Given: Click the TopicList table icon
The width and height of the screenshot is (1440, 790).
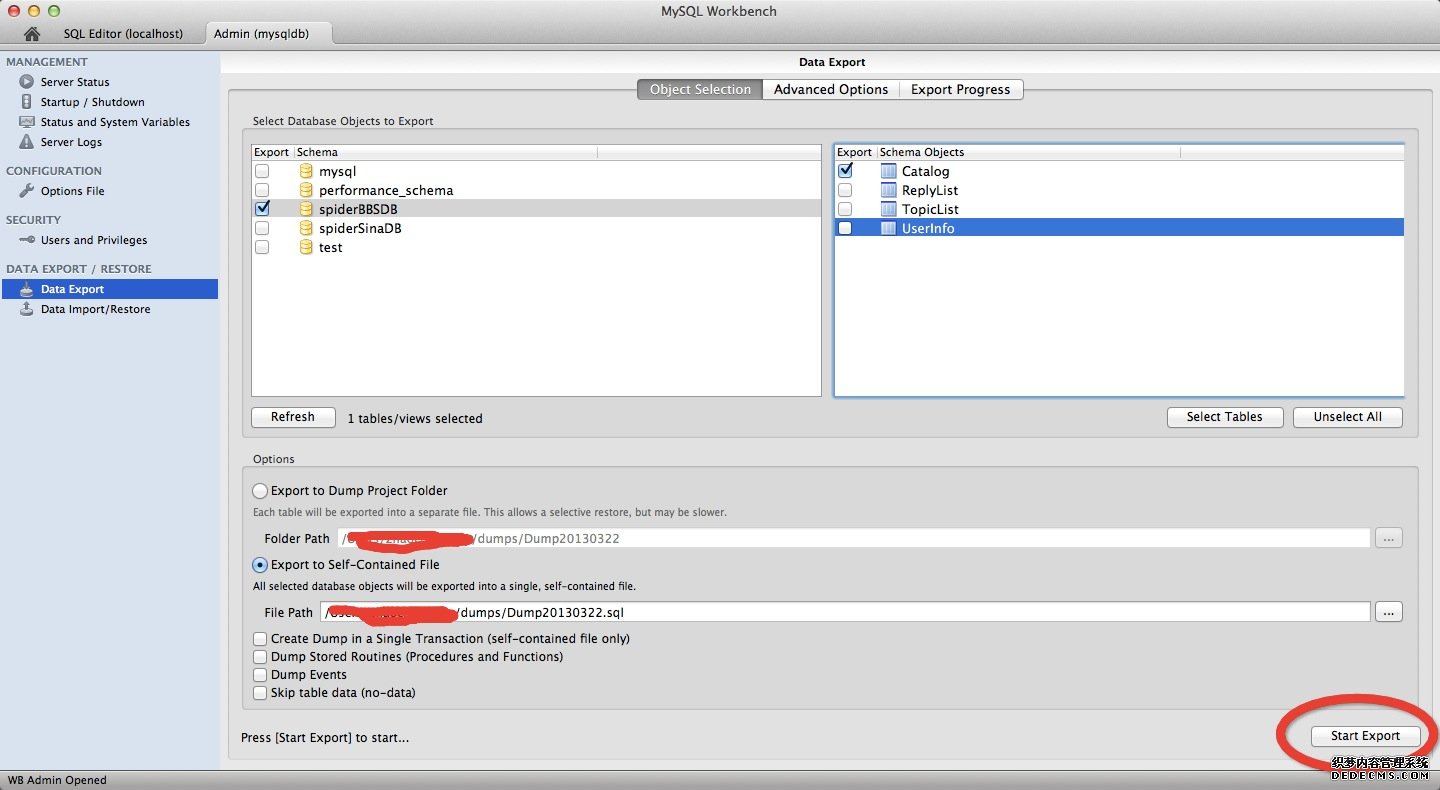Looking at the screenshot, I should [888, 209].
